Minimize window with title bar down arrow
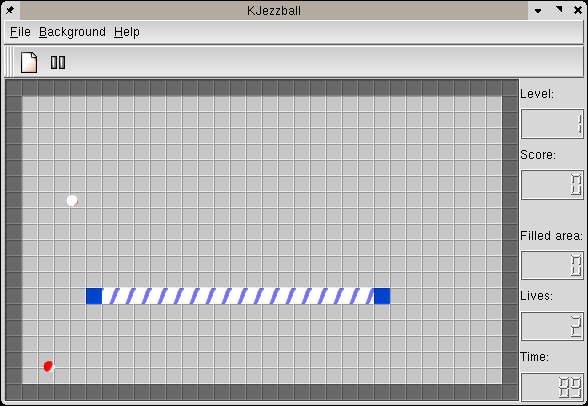Viewport: 588px width, 406px height. [538, 10]
